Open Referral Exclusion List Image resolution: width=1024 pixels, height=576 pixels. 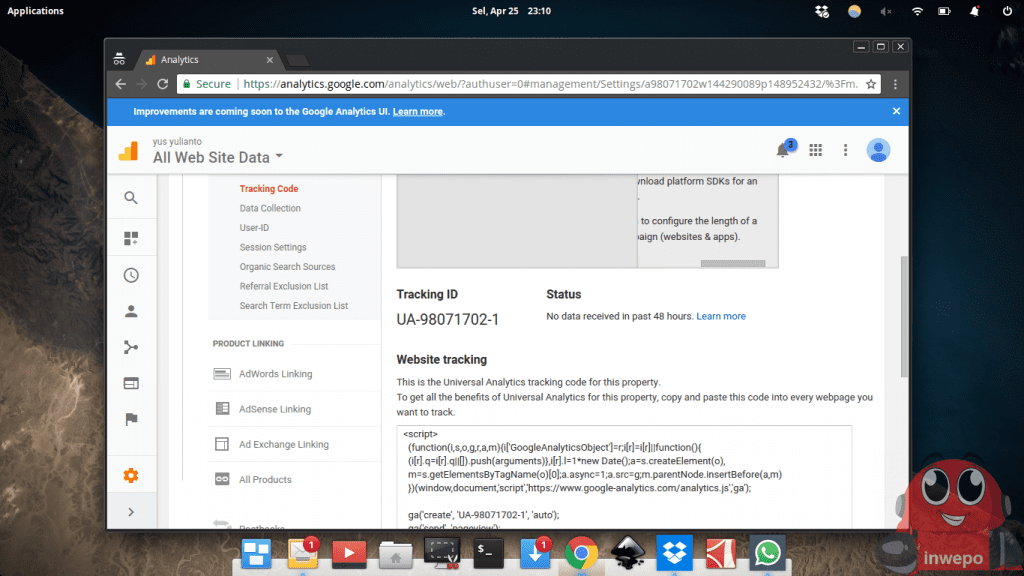coord(283,286)
